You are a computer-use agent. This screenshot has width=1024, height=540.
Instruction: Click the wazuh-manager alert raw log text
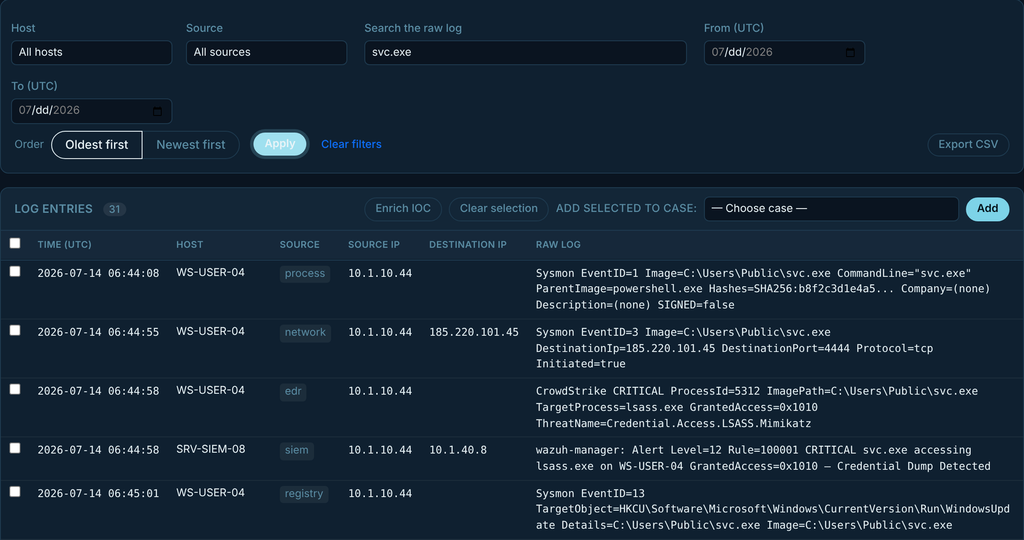763,458
